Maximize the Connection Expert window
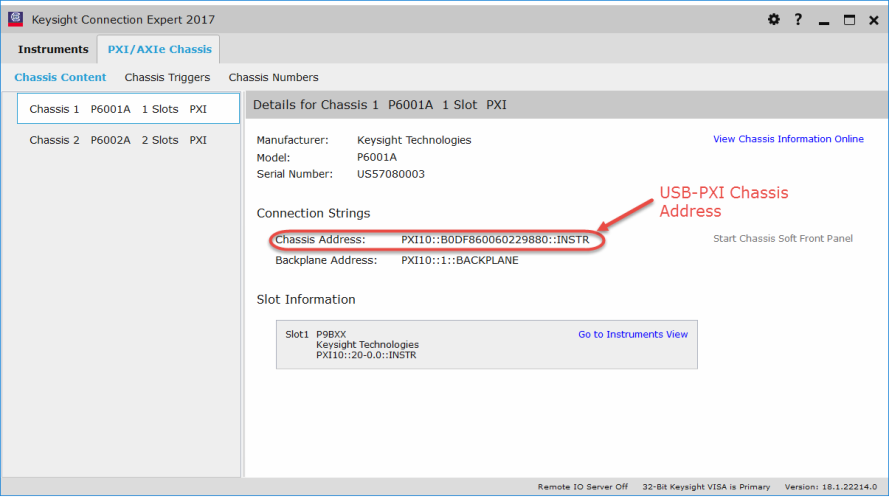889x499 pixels. pos(849,20)
